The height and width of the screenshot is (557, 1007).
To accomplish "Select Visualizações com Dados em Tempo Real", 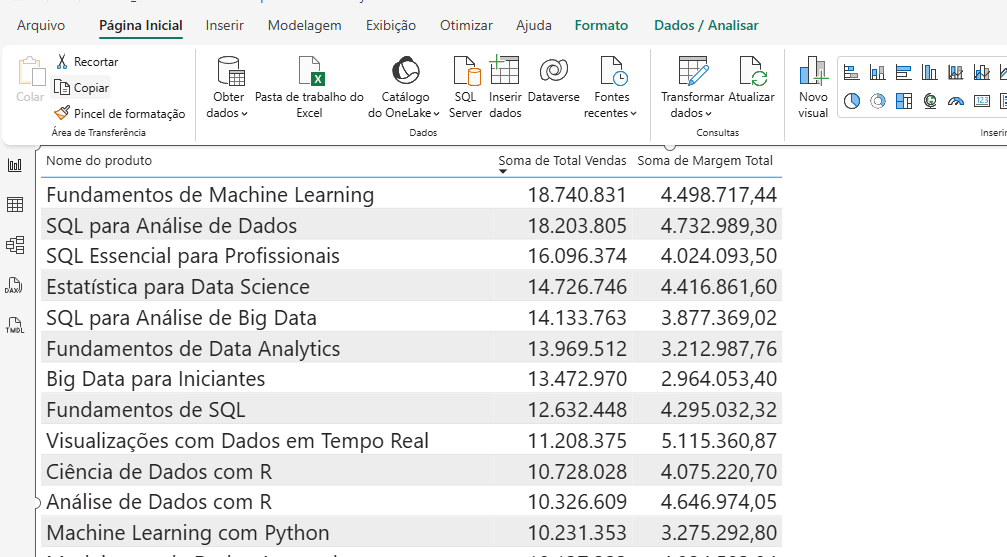I will pyautogui.click(x=238, y=441).
